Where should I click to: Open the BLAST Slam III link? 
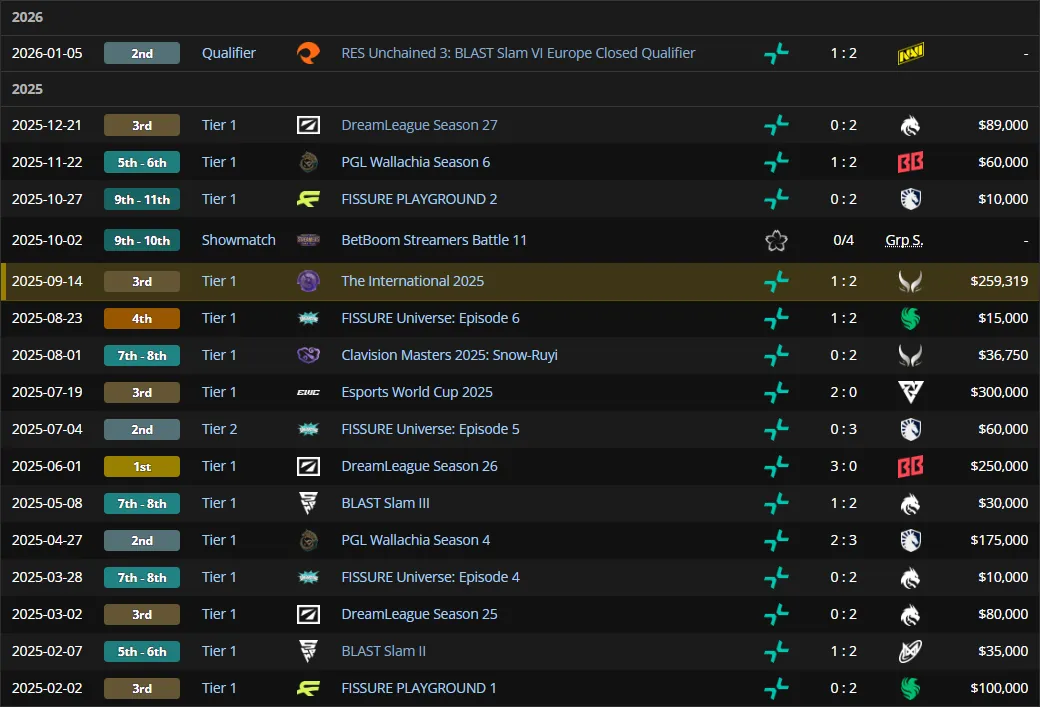pyautogui.click(x=385, y=503)
